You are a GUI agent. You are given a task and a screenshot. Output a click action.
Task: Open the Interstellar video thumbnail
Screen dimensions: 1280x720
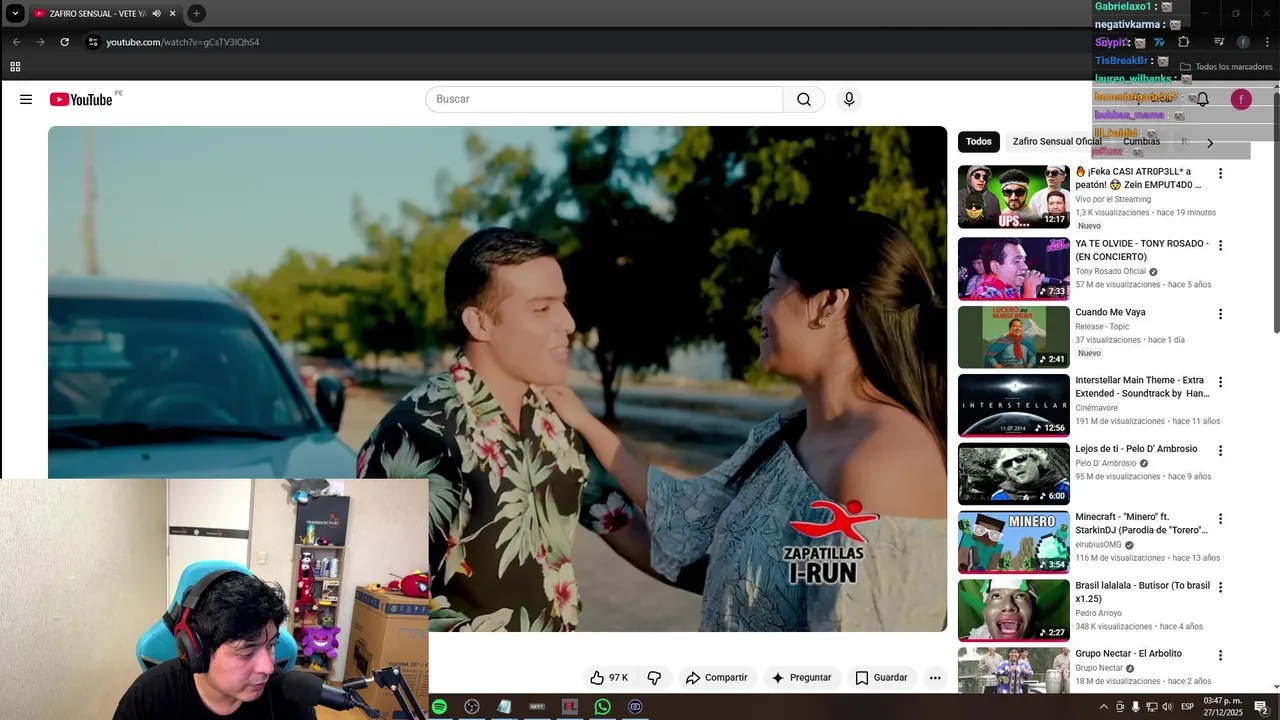tap(1014, 405)
